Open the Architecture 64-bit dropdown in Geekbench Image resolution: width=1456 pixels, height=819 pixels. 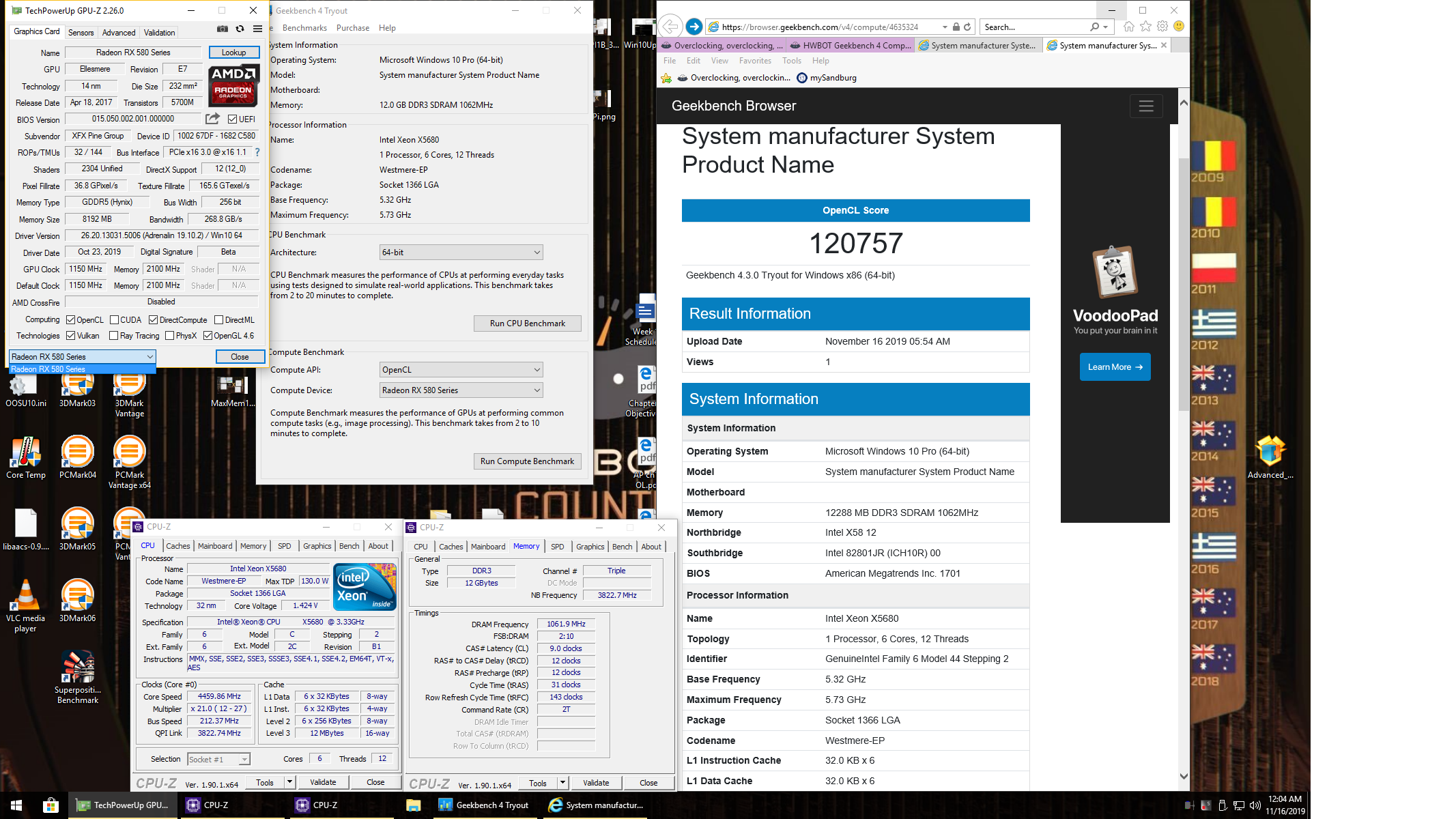(461, 253)
